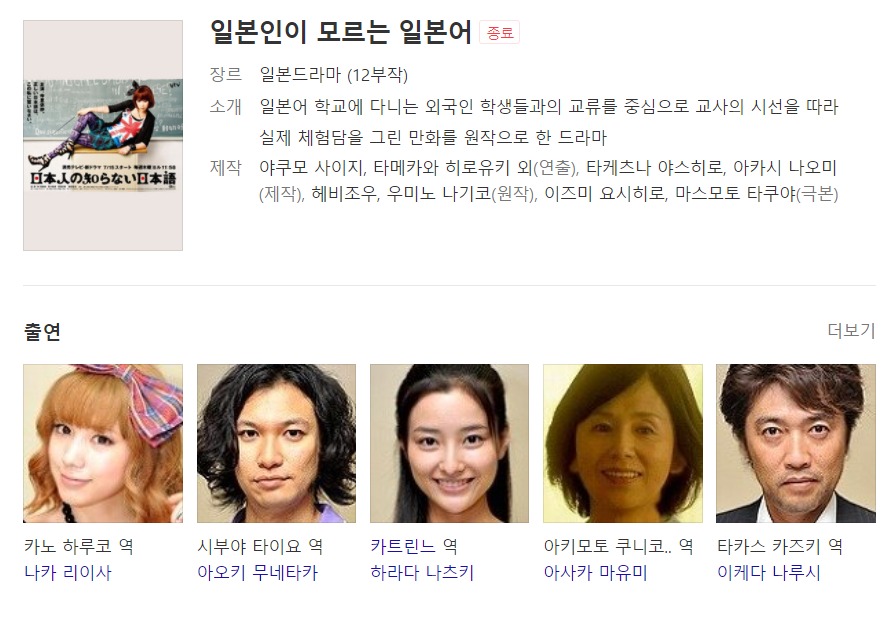This screenshot has height=617, width=893.
Task: Follow the 나카 리이사 actor link
Action: [68, 572]
